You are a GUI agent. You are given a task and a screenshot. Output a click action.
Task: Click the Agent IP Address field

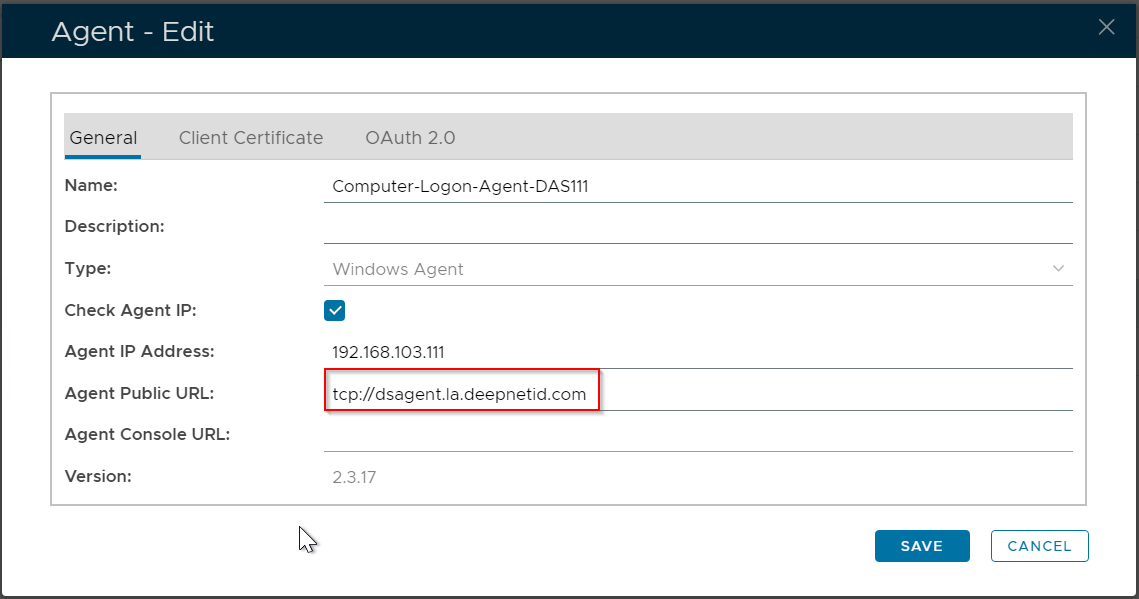[x=697, y=352]
